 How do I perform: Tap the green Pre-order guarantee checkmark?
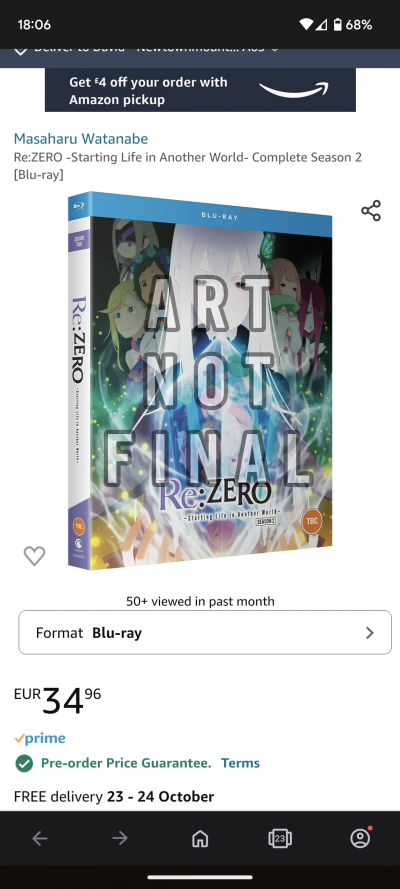tap(24, 764)
